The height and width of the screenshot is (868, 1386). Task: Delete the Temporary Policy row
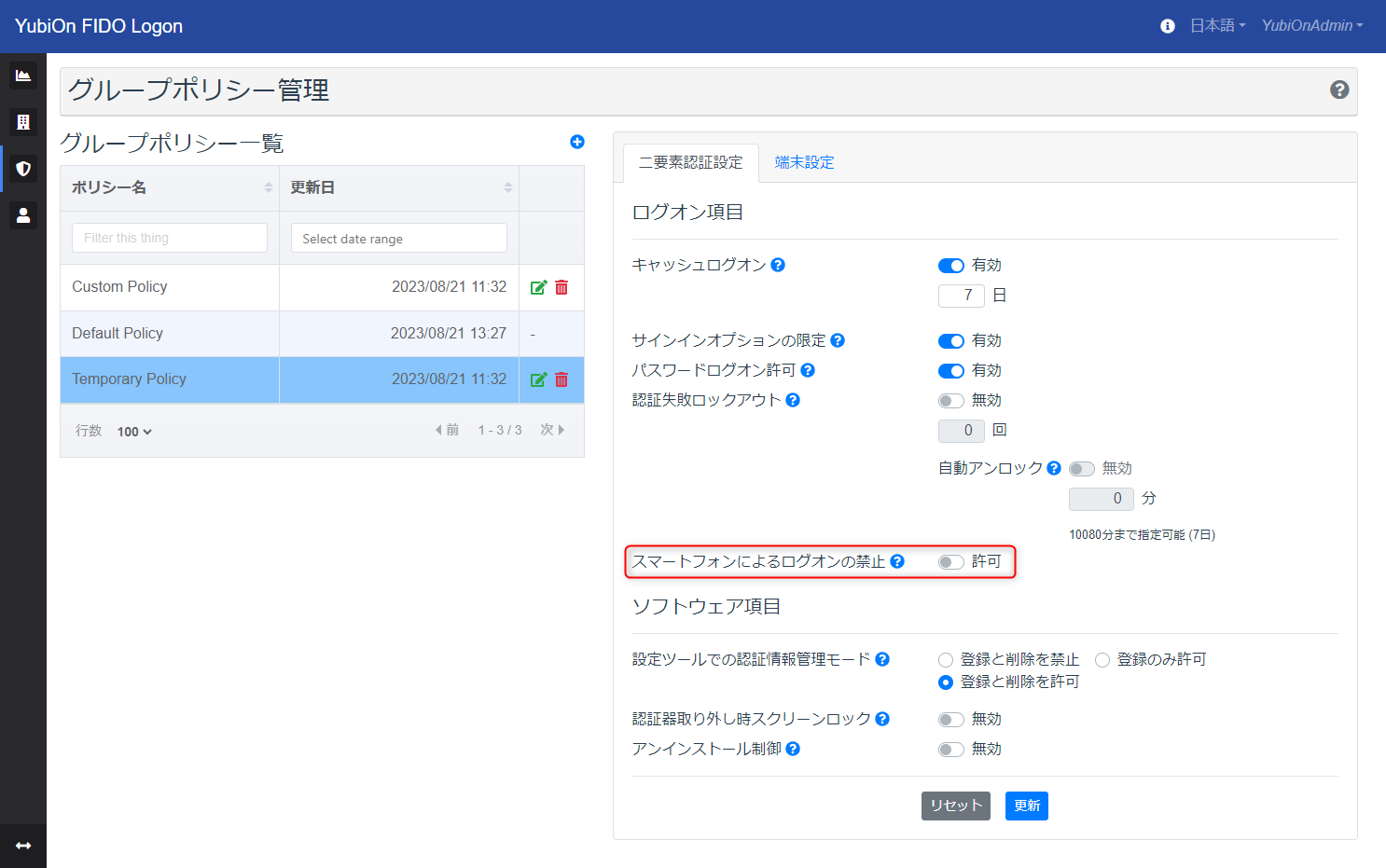coord(561,379)
